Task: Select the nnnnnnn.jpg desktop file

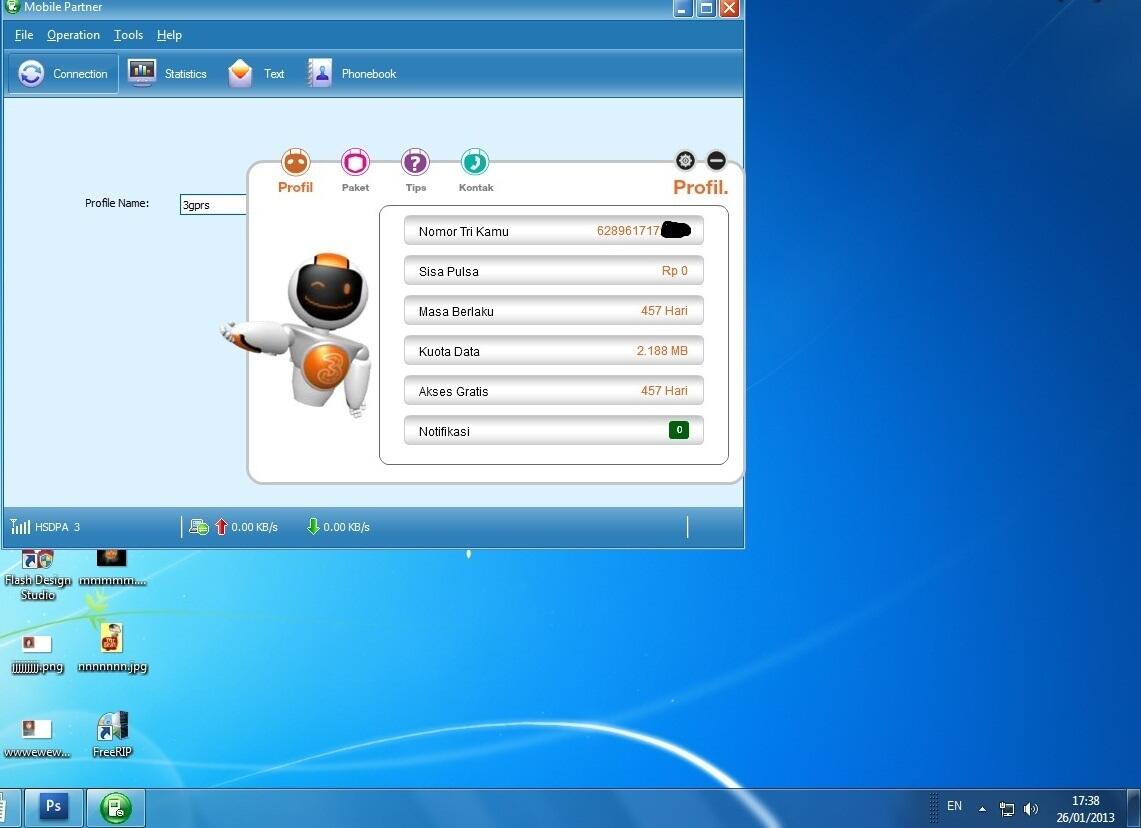Action: (x=112, y=649)
